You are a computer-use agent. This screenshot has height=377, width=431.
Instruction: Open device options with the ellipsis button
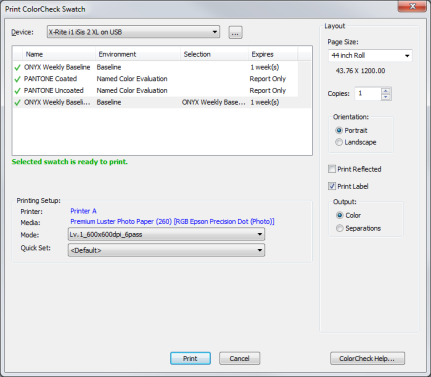coord(235,32)
